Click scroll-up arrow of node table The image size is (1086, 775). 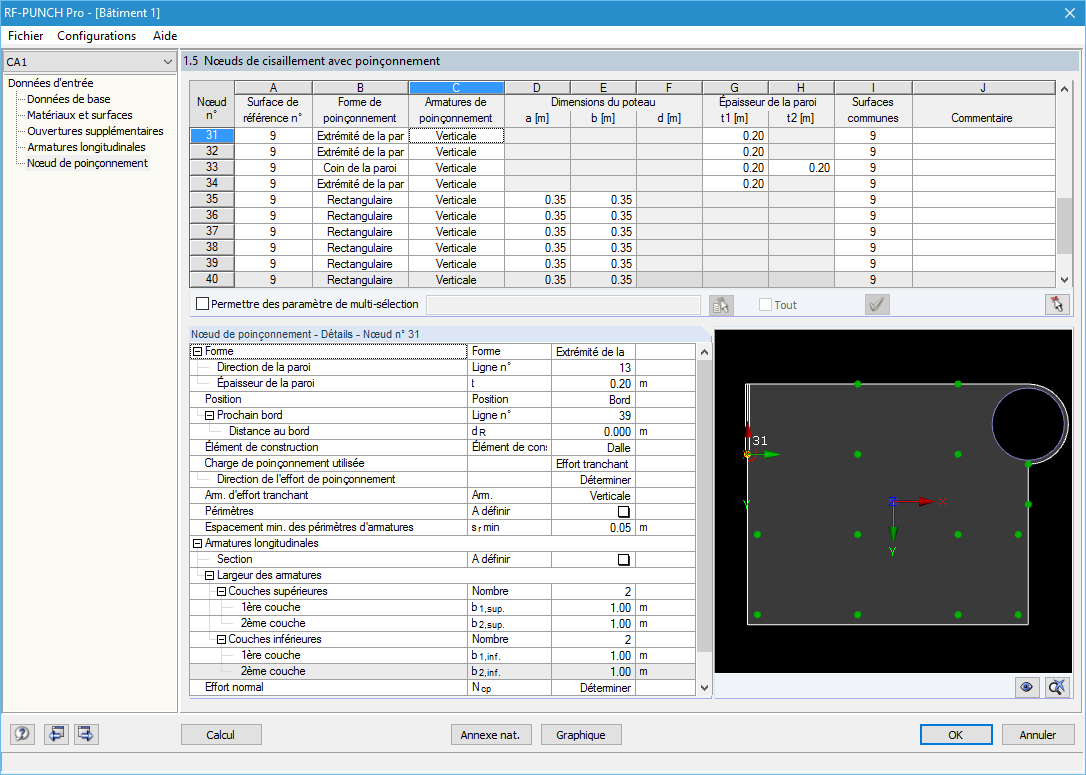1065,89
